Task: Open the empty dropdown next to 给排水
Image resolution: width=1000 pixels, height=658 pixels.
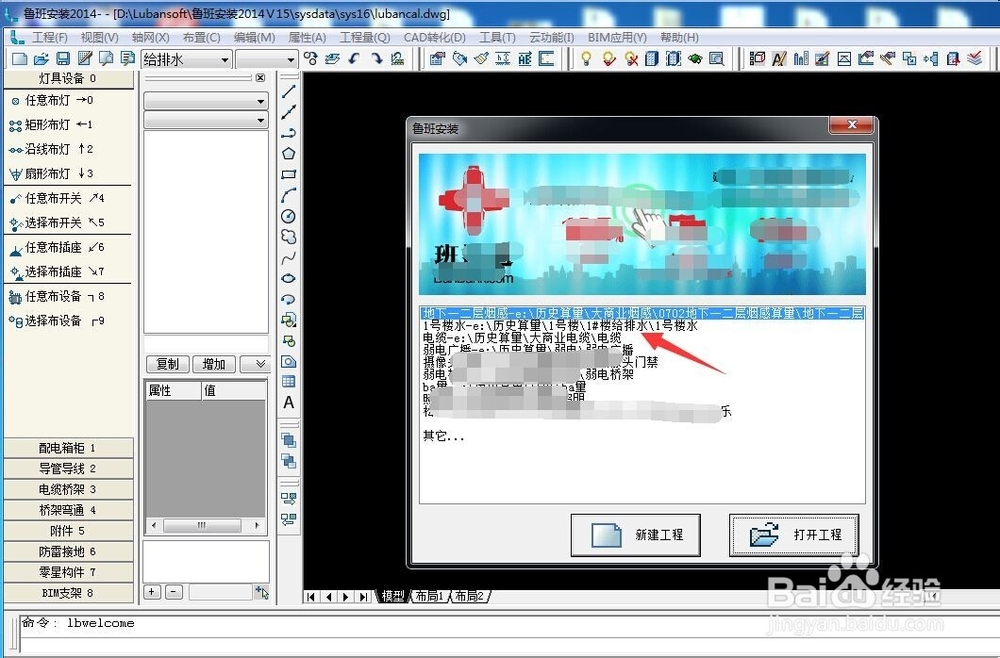Action: (267, 59)
